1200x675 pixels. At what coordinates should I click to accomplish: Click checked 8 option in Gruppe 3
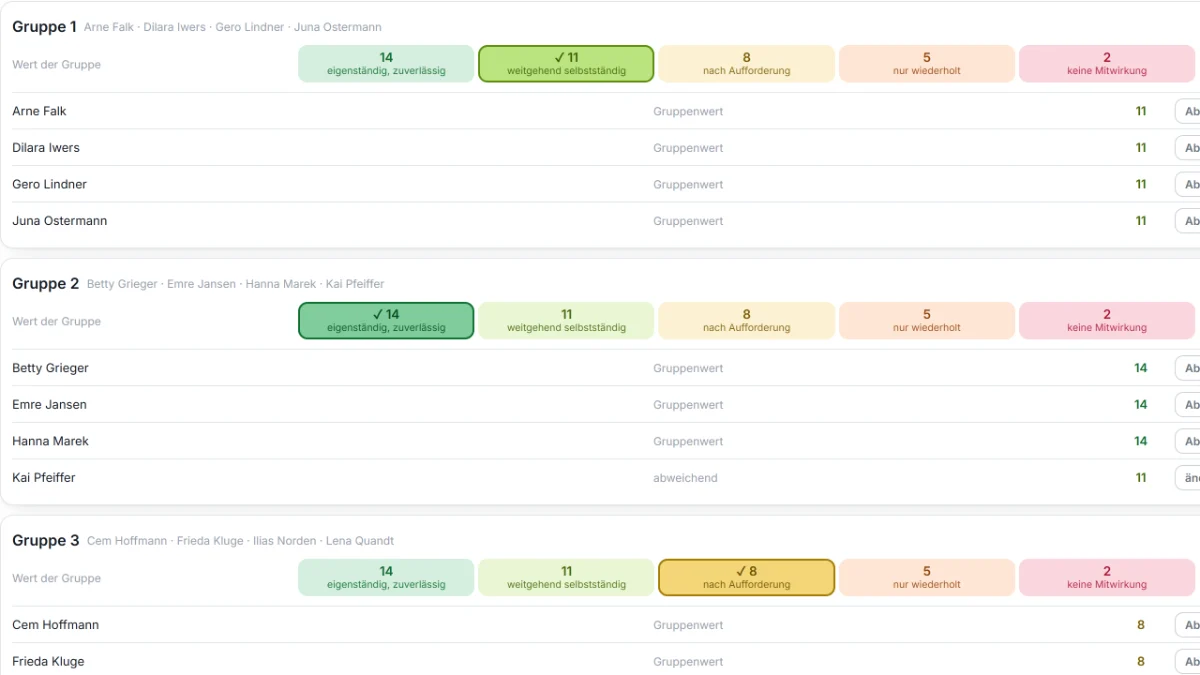[x=746, y=578]
